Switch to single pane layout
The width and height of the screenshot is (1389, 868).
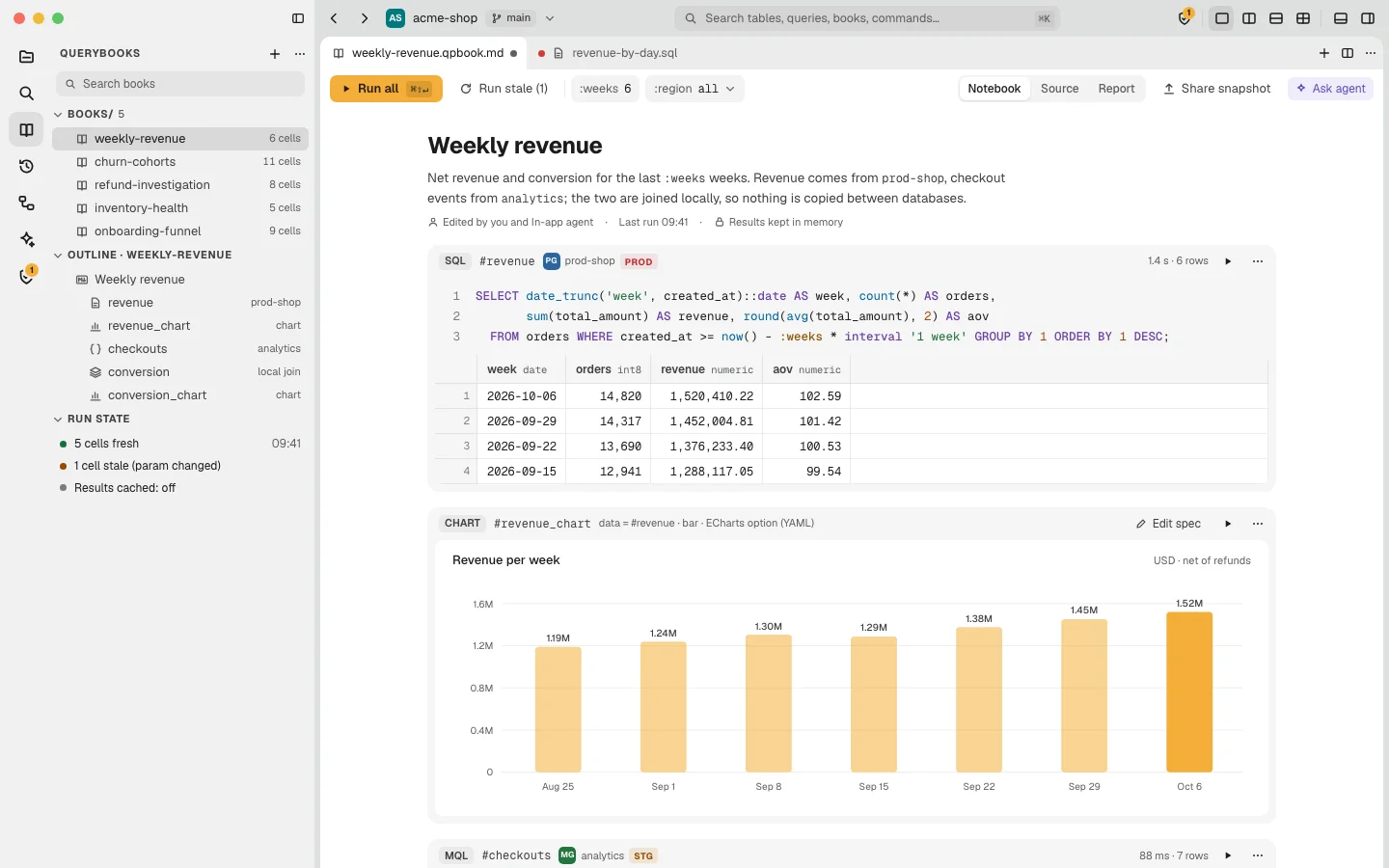pos(1222,18)
